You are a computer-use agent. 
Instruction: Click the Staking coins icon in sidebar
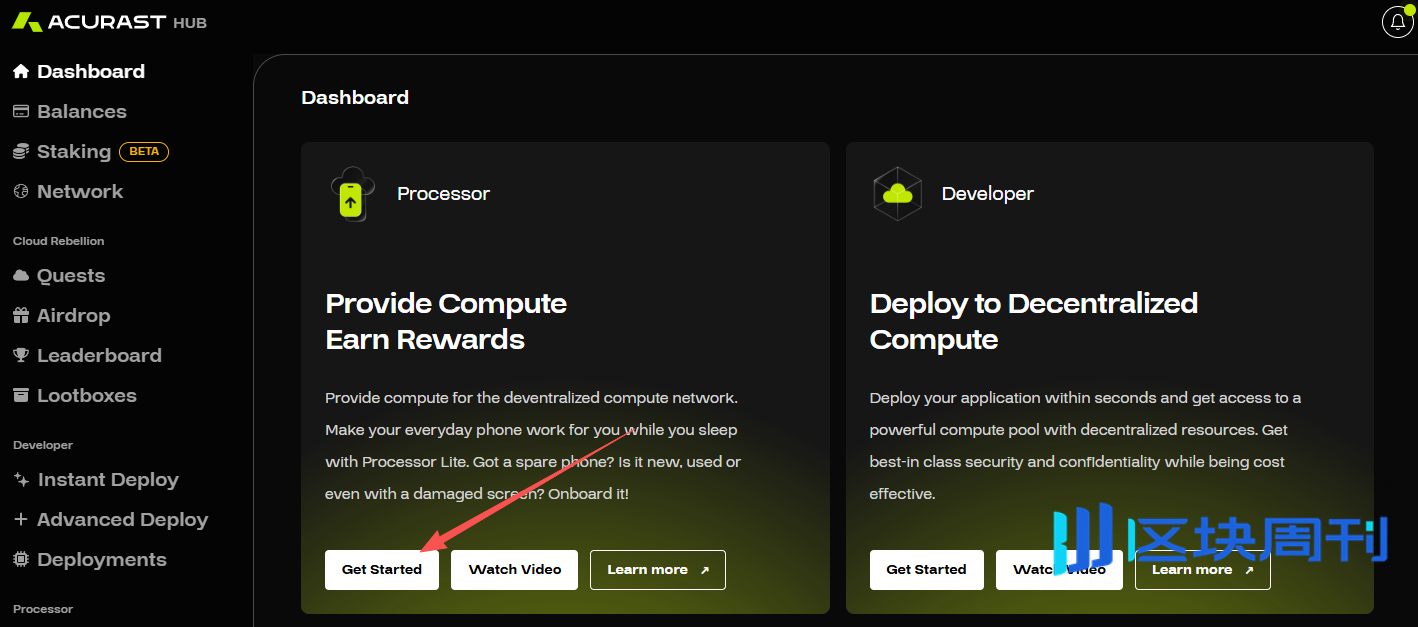(x=21, y=152)
